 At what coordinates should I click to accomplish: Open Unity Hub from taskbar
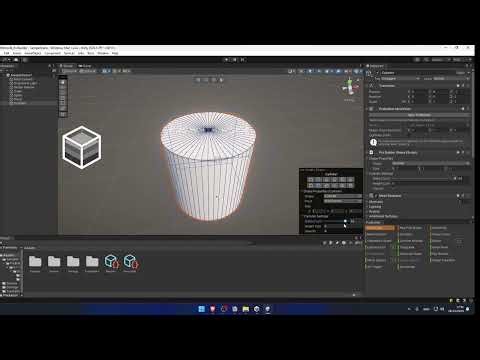click(x=257, y=309)
